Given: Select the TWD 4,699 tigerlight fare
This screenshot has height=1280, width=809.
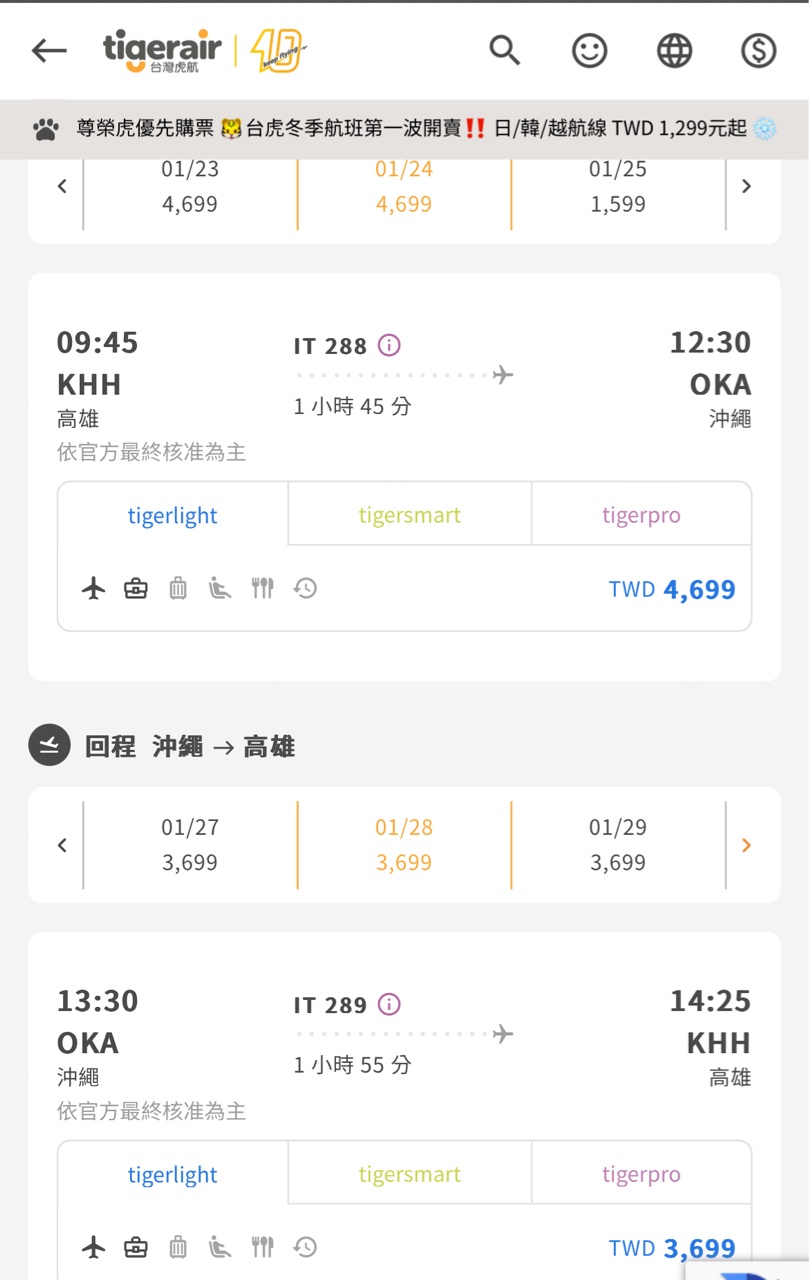Looking at the screenshot, I should pyautogui.click(x=672, y=589).
